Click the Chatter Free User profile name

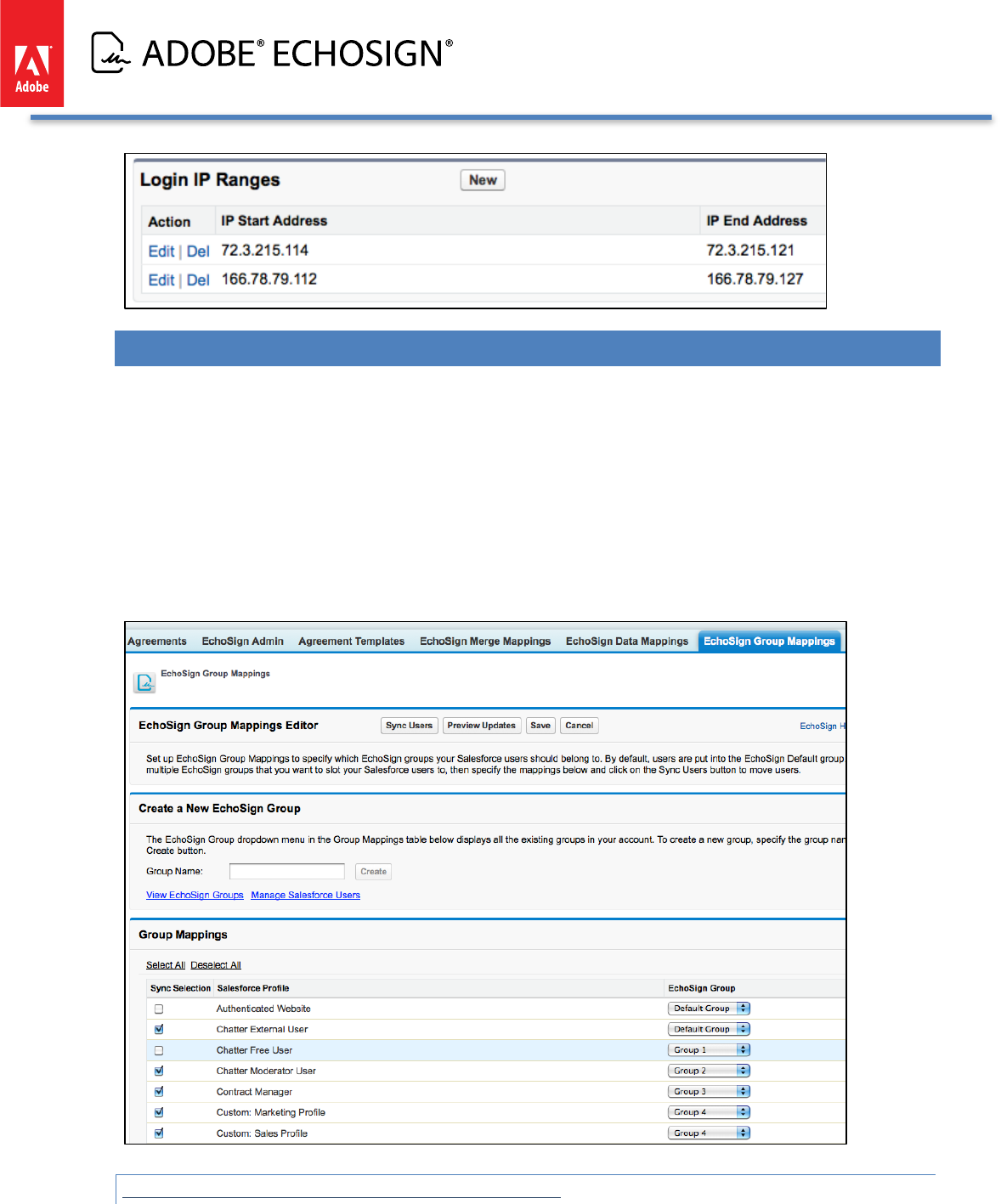pos(254,1051)
